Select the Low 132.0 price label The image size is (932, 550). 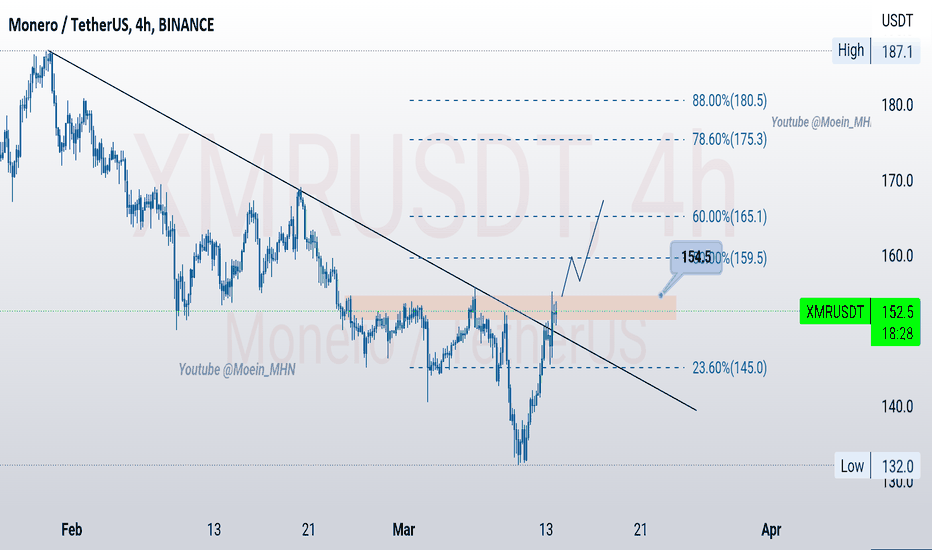pyautogui.click(x=877, y=466)
